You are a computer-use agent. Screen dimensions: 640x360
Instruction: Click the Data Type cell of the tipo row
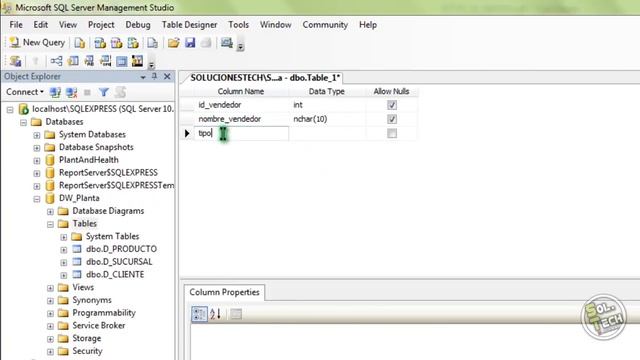(327, 133)
